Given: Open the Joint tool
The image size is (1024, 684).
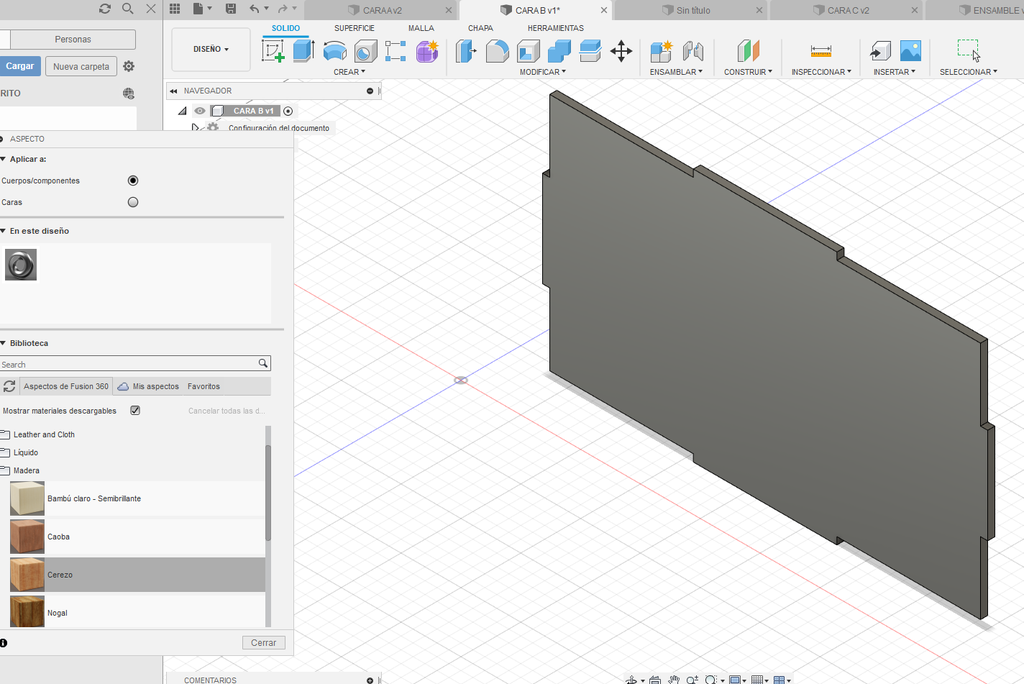Looking at the screenshot, I should [692, 51].
